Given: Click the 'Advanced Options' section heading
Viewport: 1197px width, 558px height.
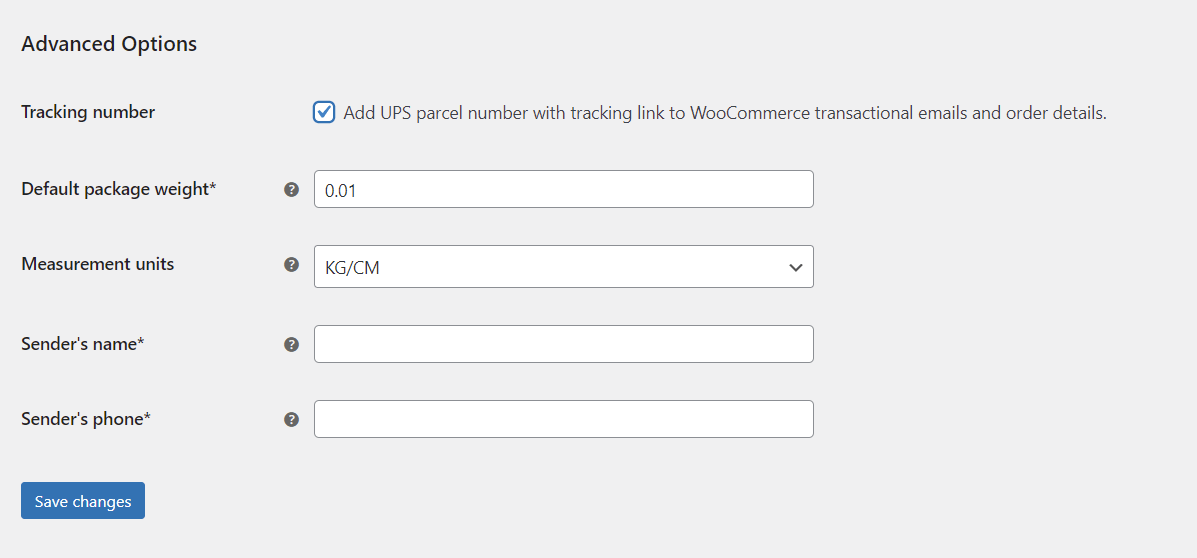Looking at the screenshot, I should pos(109,44).
